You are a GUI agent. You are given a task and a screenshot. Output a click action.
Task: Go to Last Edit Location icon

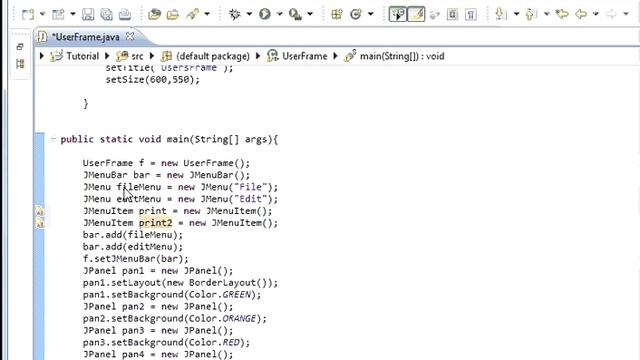(562, 14)
